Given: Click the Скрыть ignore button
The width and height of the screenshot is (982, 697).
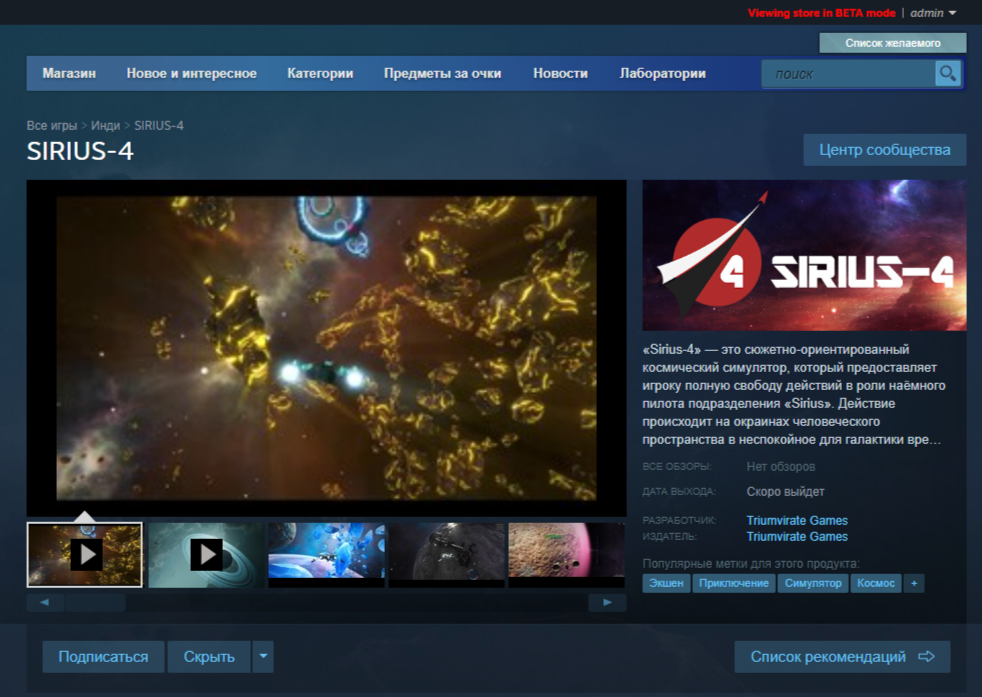Looking at the screenshot, I should pyautogui.click(x=209, y=656).
